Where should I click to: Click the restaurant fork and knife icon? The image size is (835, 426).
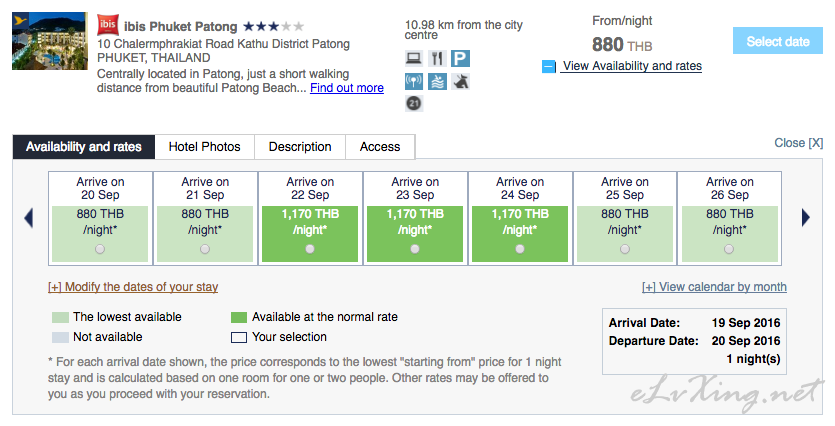(x=437, y=58)
